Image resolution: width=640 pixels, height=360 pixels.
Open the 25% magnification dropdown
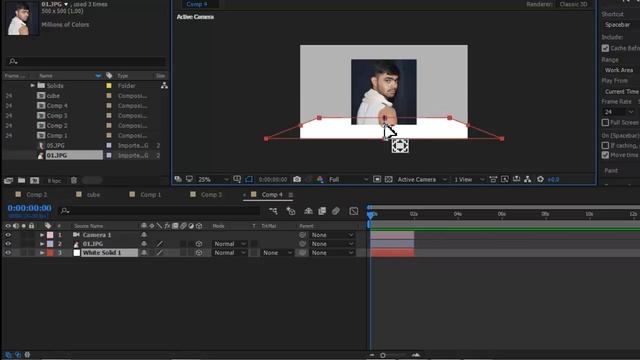(x=213, y=179)
